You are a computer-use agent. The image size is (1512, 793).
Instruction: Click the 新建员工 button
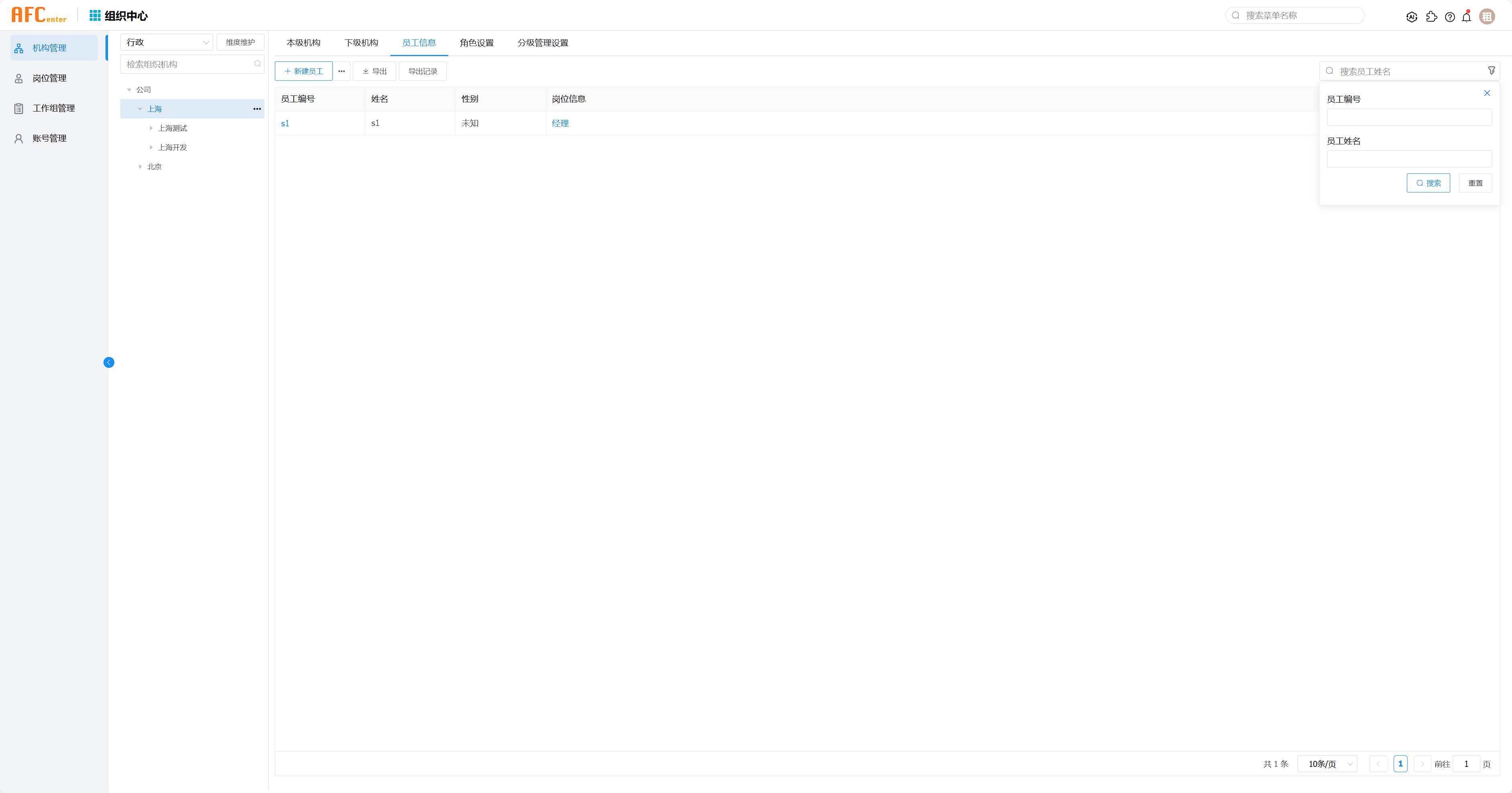pyautogui.click(x=303, y=71)
